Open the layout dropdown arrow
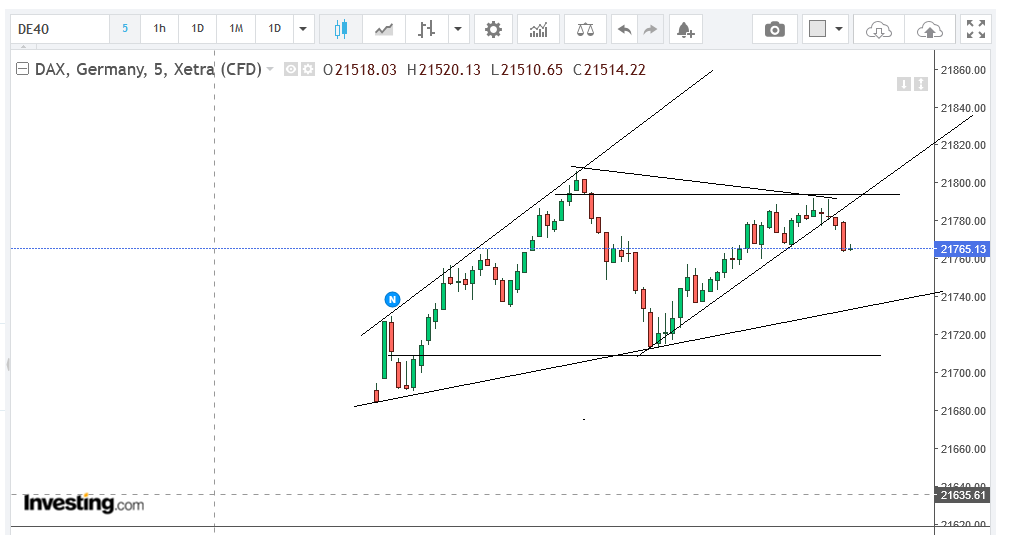The height and width of the screenshot is (535, 1022). tap(839, 29)
